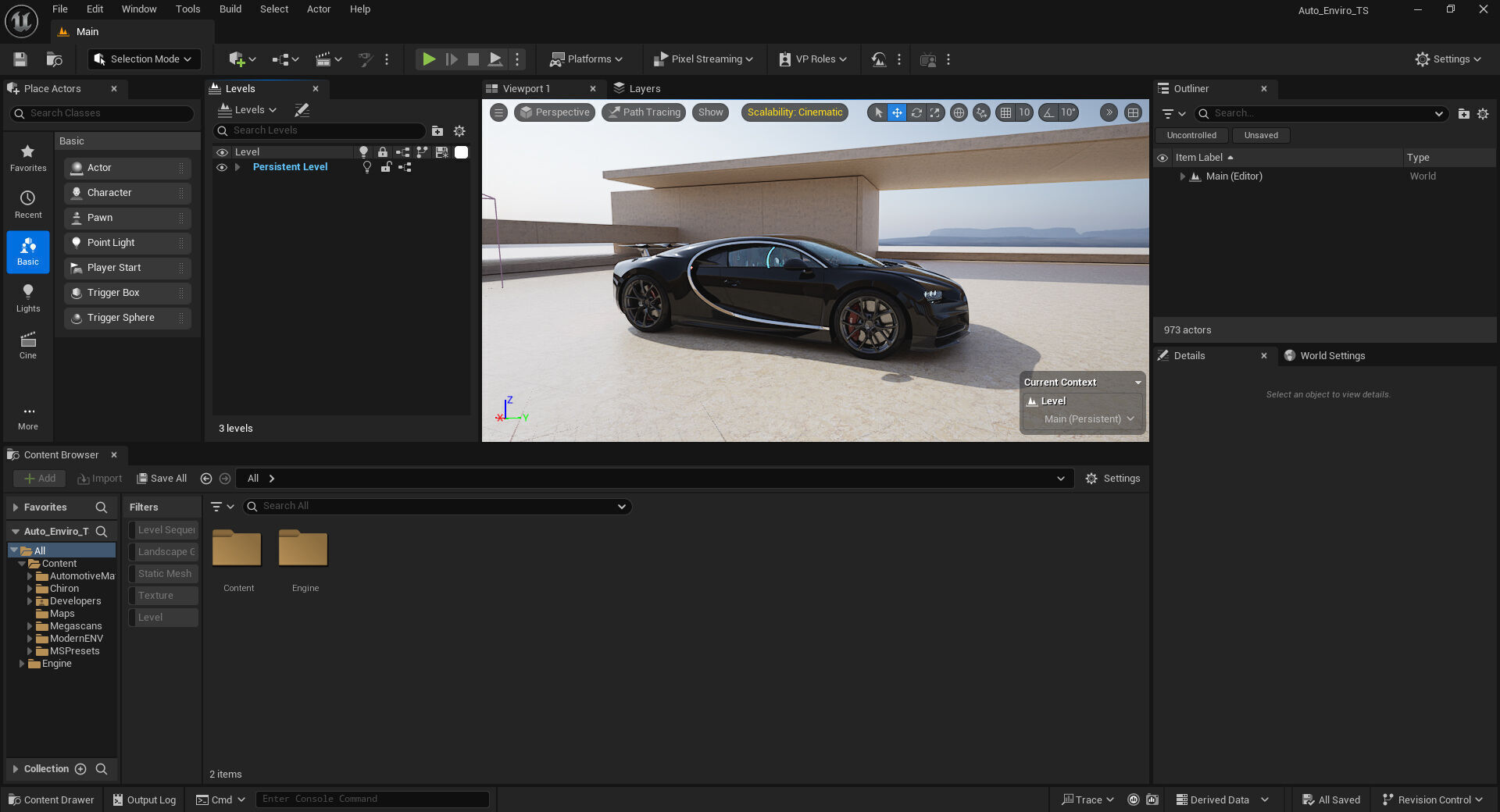Open the viewport layout grid icon
The image size is (1500, 812).
(1133, 112)
